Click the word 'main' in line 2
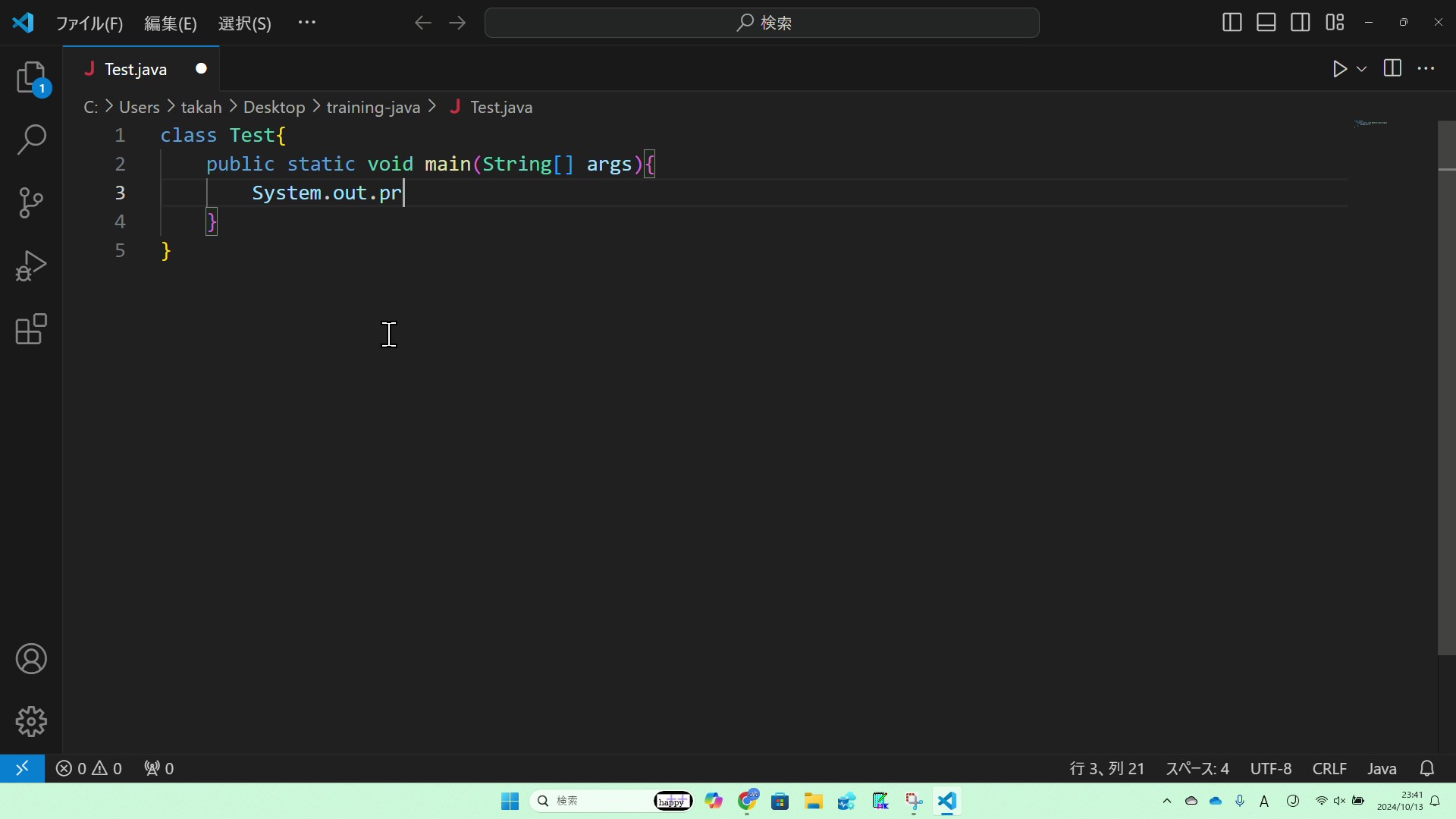 447,165
